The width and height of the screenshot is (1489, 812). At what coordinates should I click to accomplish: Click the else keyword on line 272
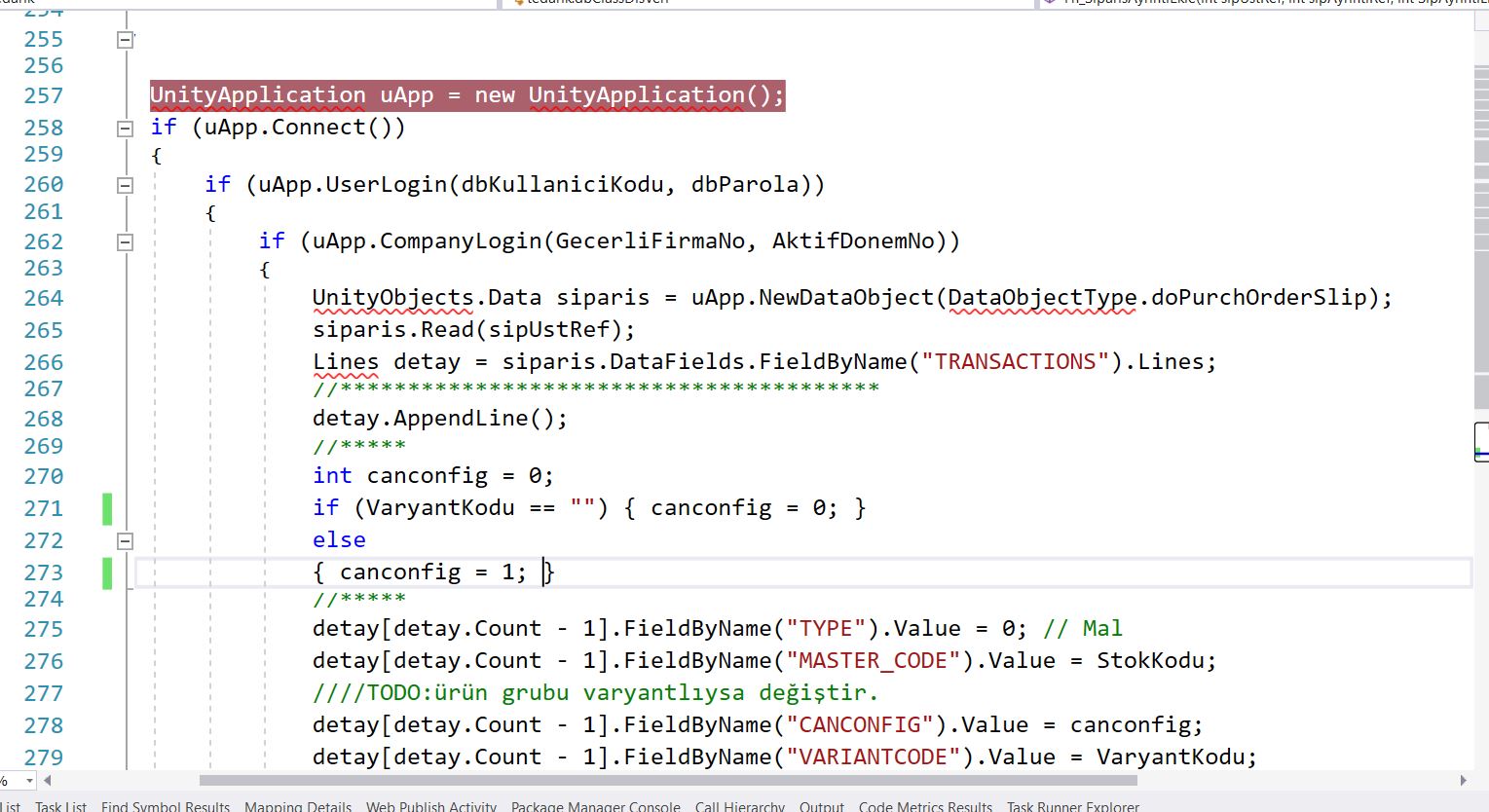pyautogui.click(x=339, y=540)
